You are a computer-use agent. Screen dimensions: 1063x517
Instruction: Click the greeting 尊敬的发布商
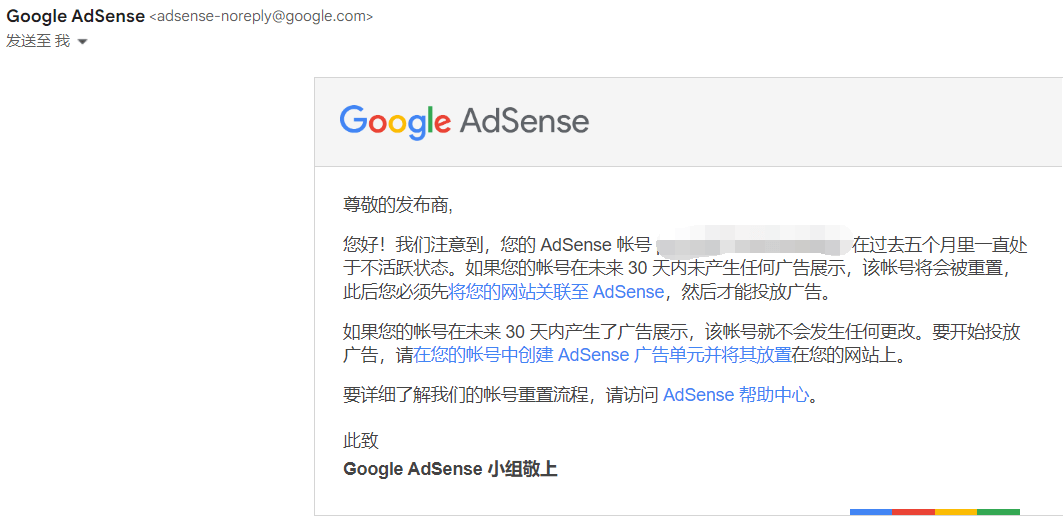397,205
